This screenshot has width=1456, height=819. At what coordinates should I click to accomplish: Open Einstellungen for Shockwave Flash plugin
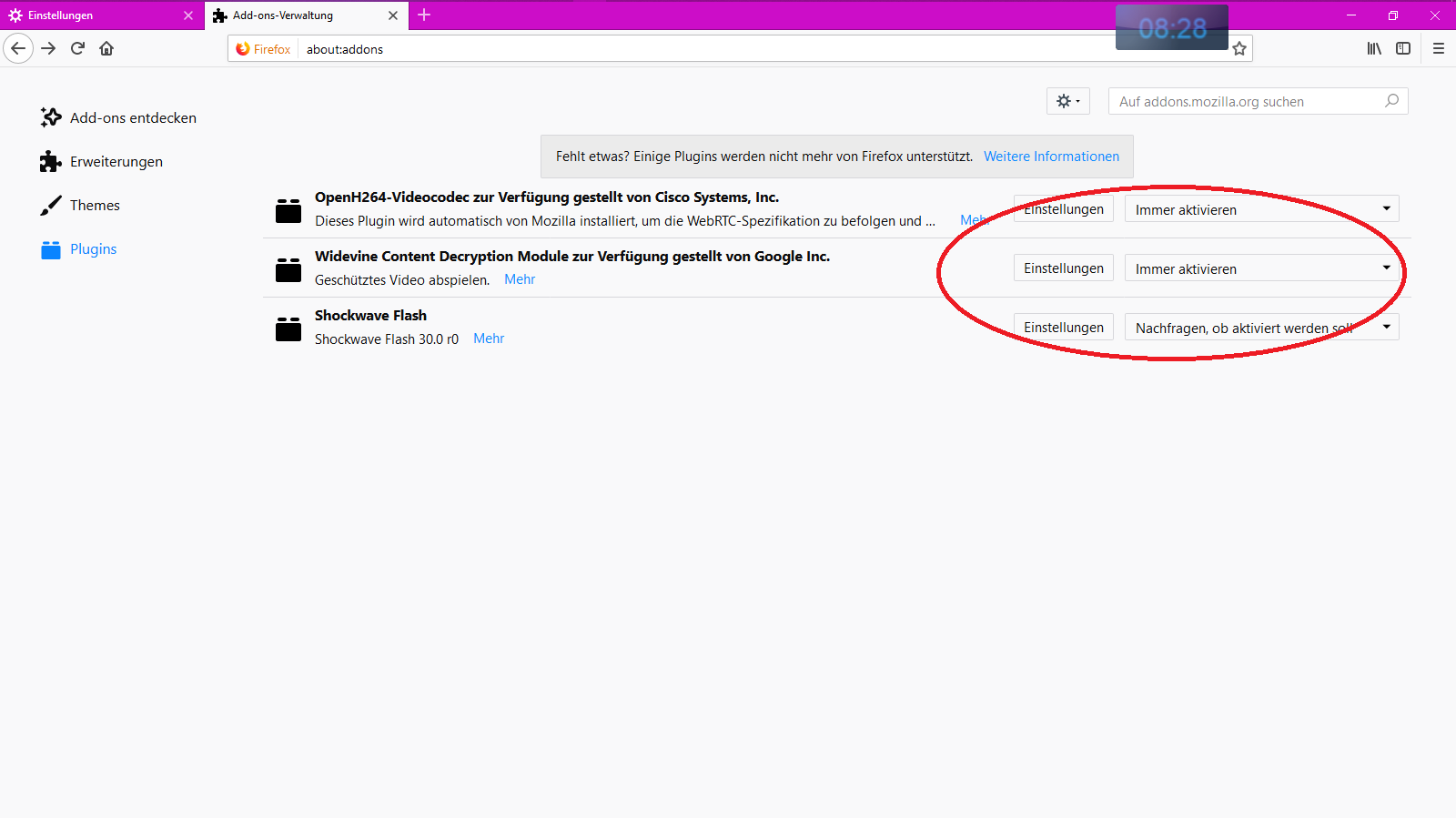pyautogui.click(x=1064, y=328)
